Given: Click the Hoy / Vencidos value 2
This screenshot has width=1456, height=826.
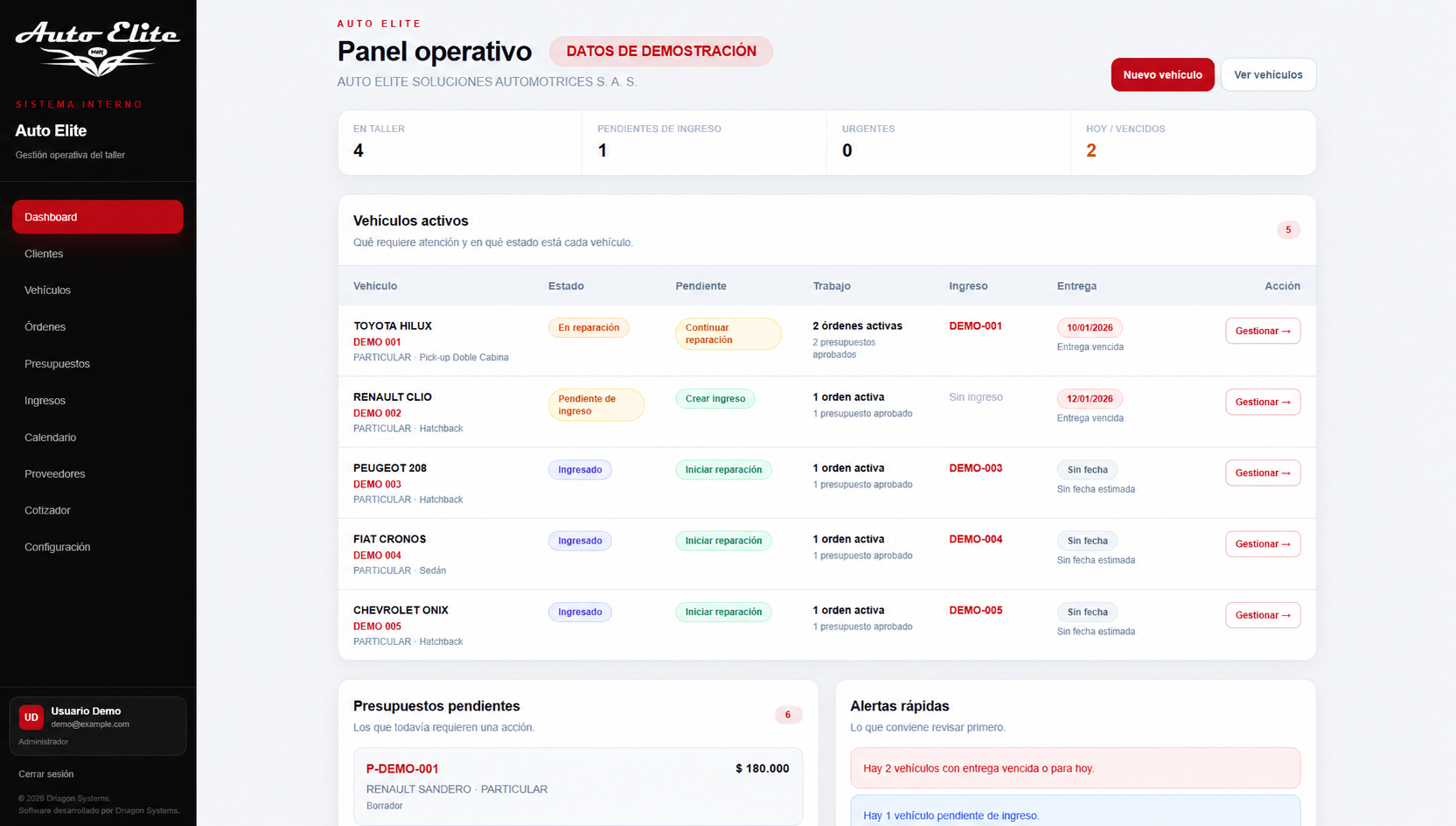Looking at the screenshot, I should coord(1091,150).
